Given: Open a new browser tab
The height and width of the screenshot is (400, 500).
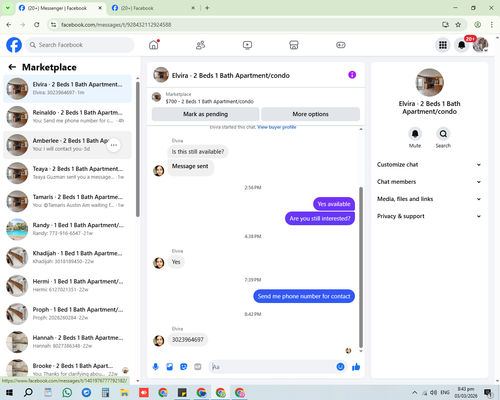Looking at the screenshot, I should coord(207,8).
